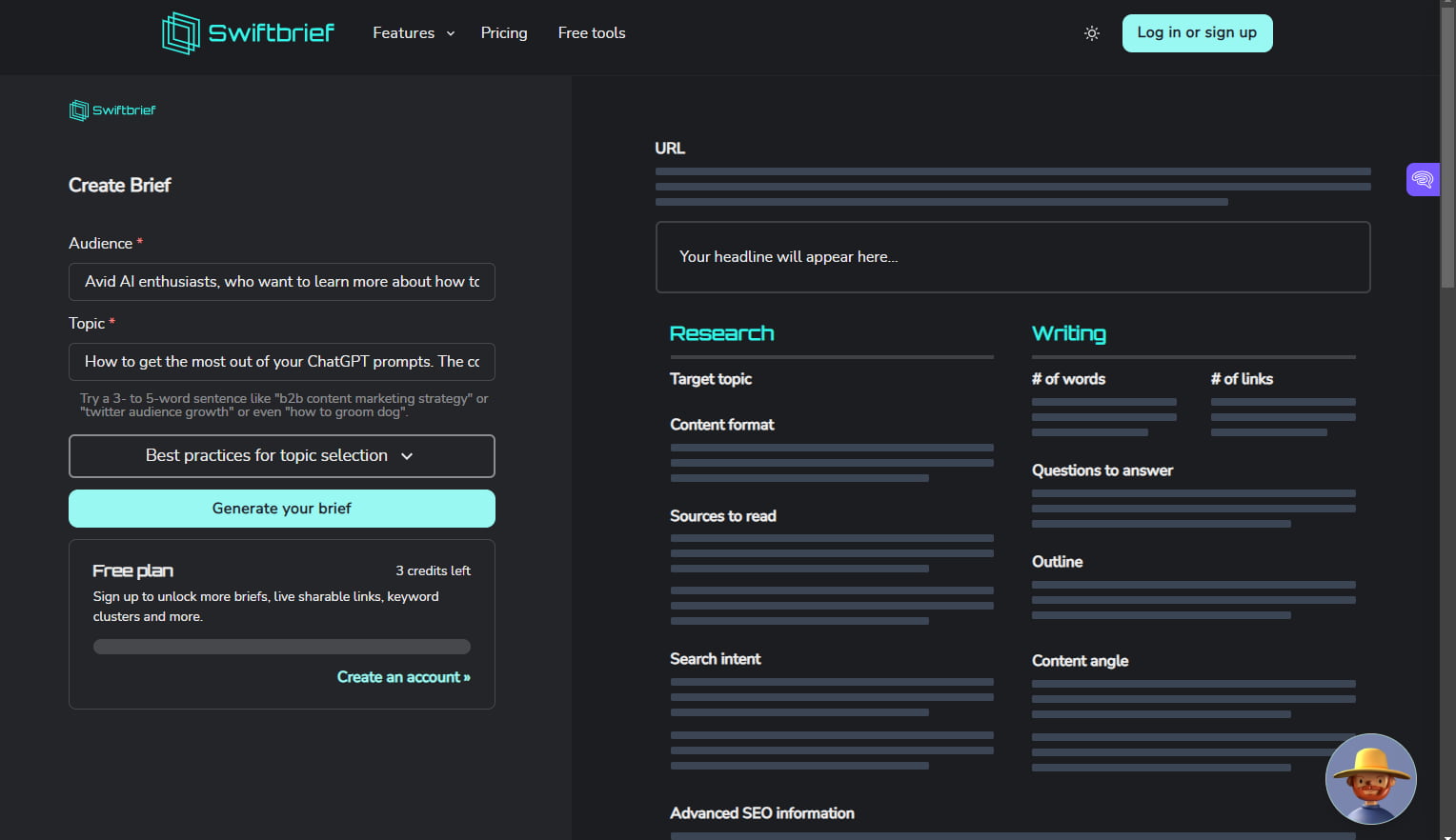The width and height of the screenshot is (1456, 840).
Task: Click the "Generate your brief" button
Action: tap(281, 508)
